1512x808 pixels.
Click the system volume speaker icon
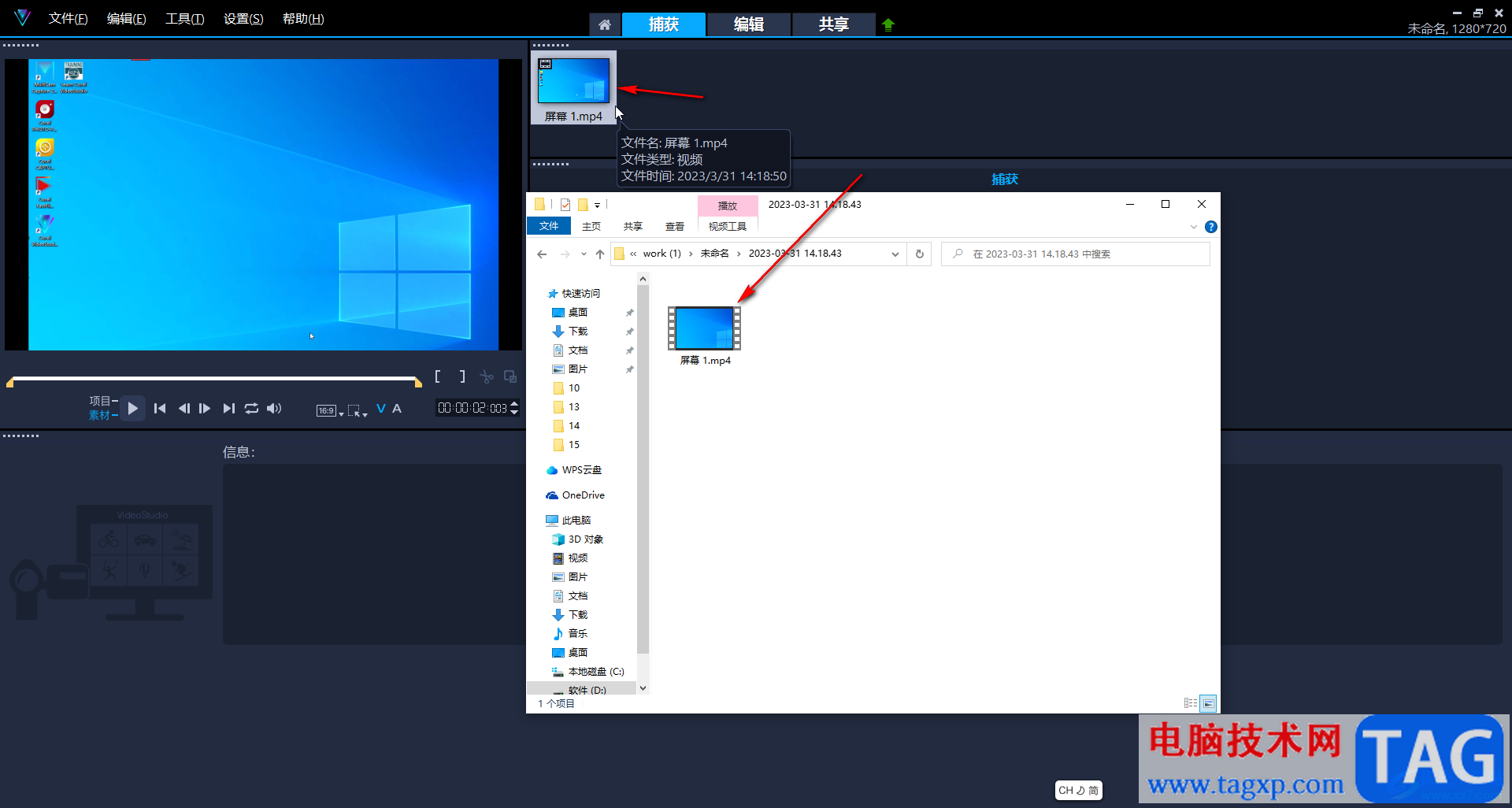[x=274, y=408]
